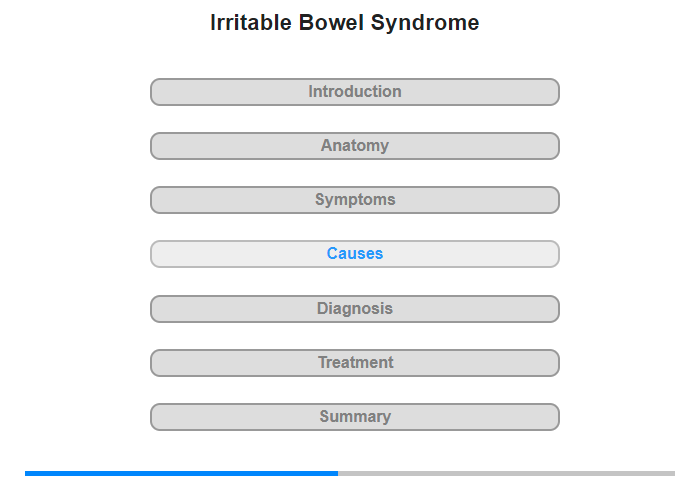This screenshot has height=480, width=700.
Task: Click the right edge of the Introduction button
Action: click(558, 92)
